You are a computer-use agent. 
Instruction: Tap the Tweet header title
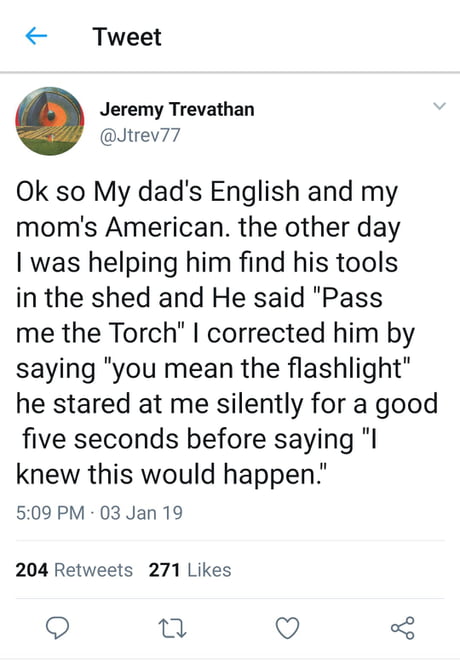[x=127, y=37]
